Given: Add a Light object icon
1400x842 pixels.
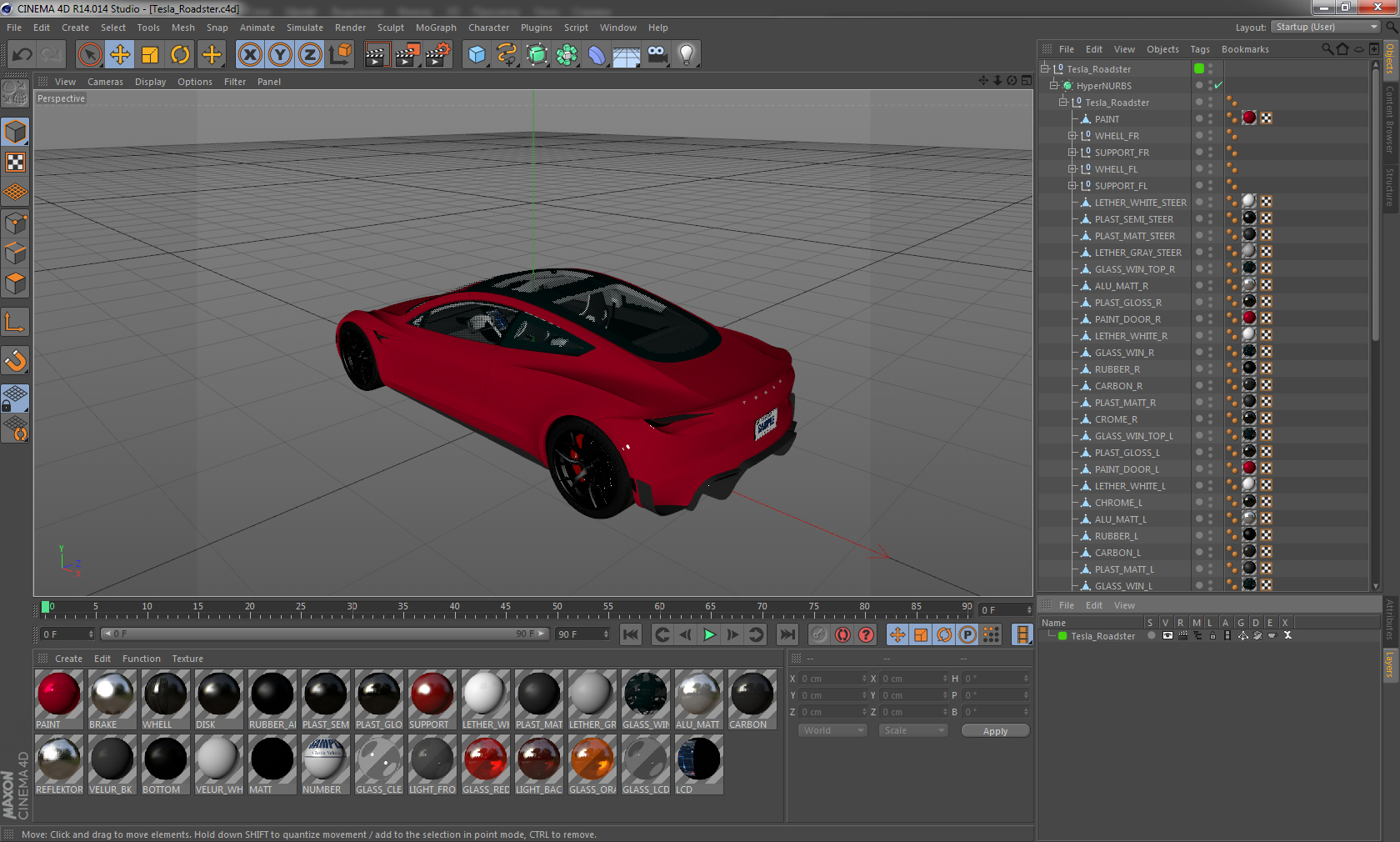Looking at the screenshot, I should (x=687, y=55).
